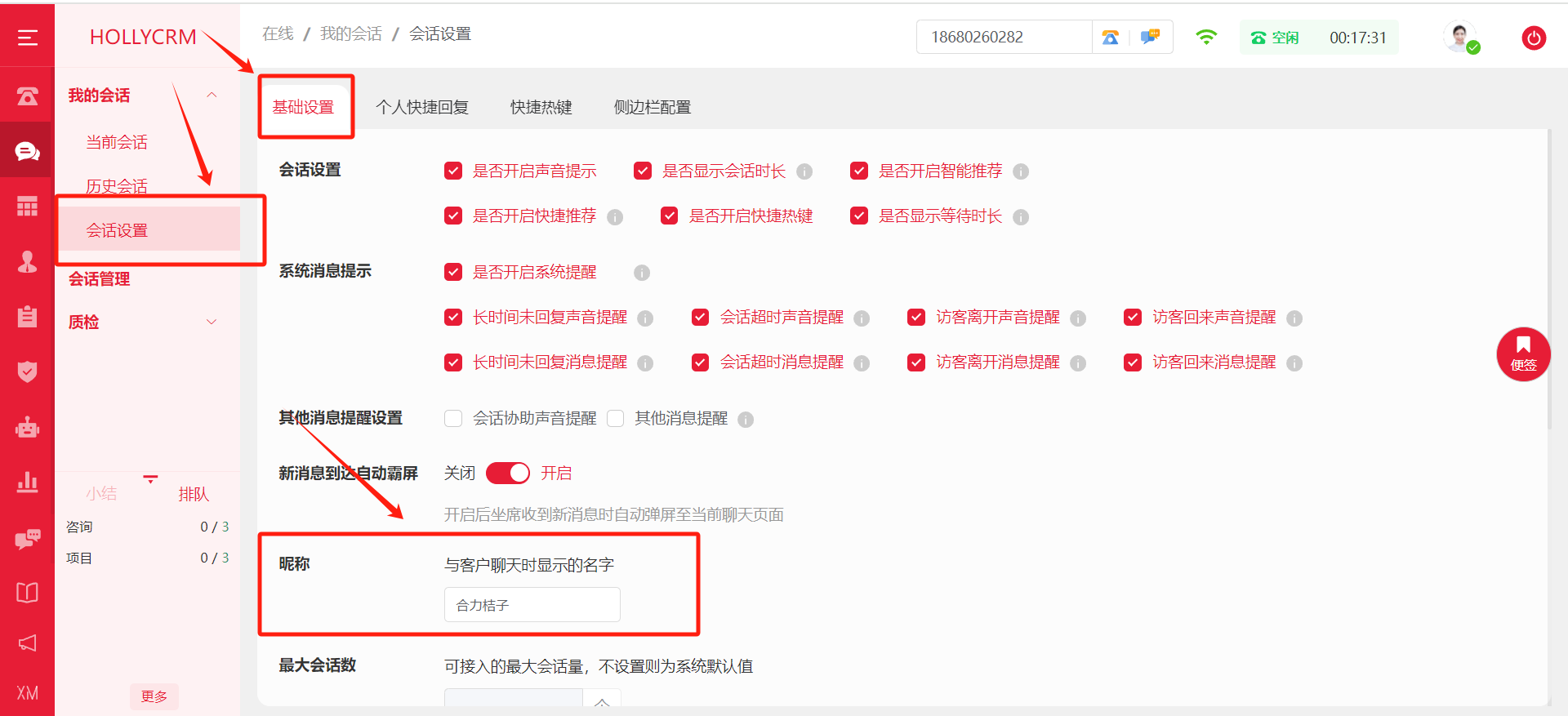Click the red dropdown triangle above 排队
1568x716 pixels.
tap(150, 479)
